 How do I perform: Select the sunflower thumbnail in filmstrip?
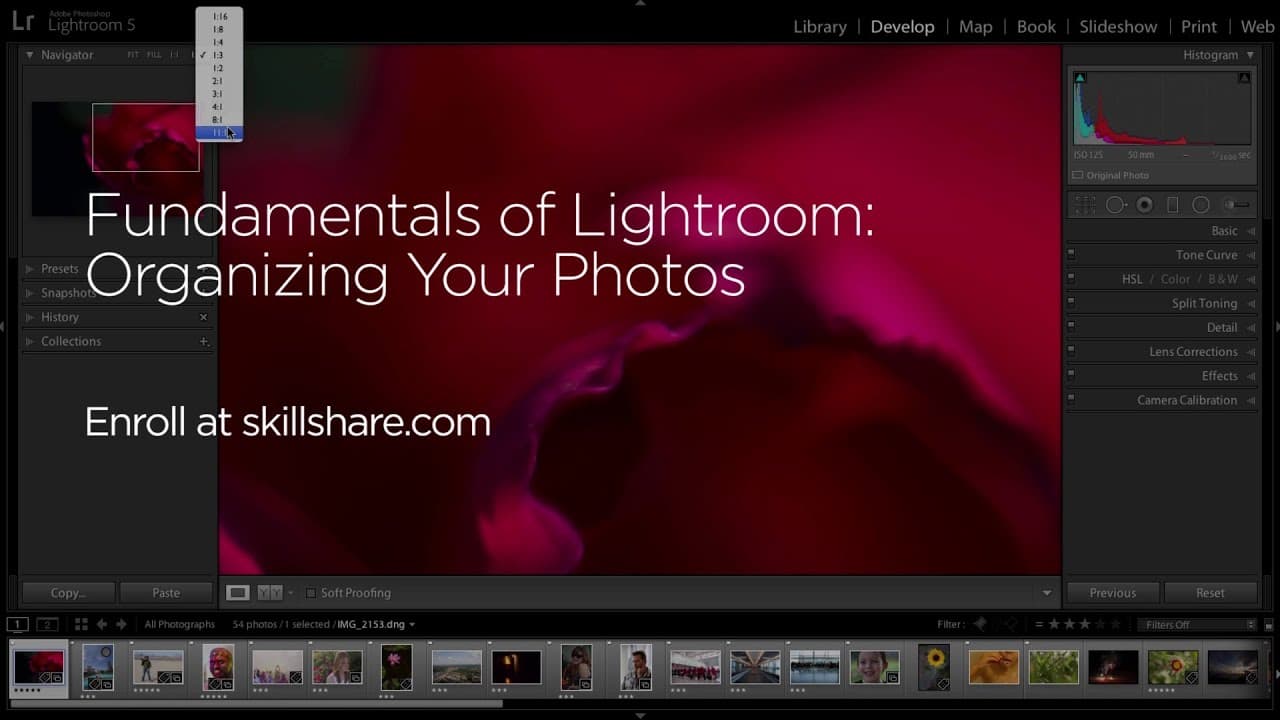[934, 667]
